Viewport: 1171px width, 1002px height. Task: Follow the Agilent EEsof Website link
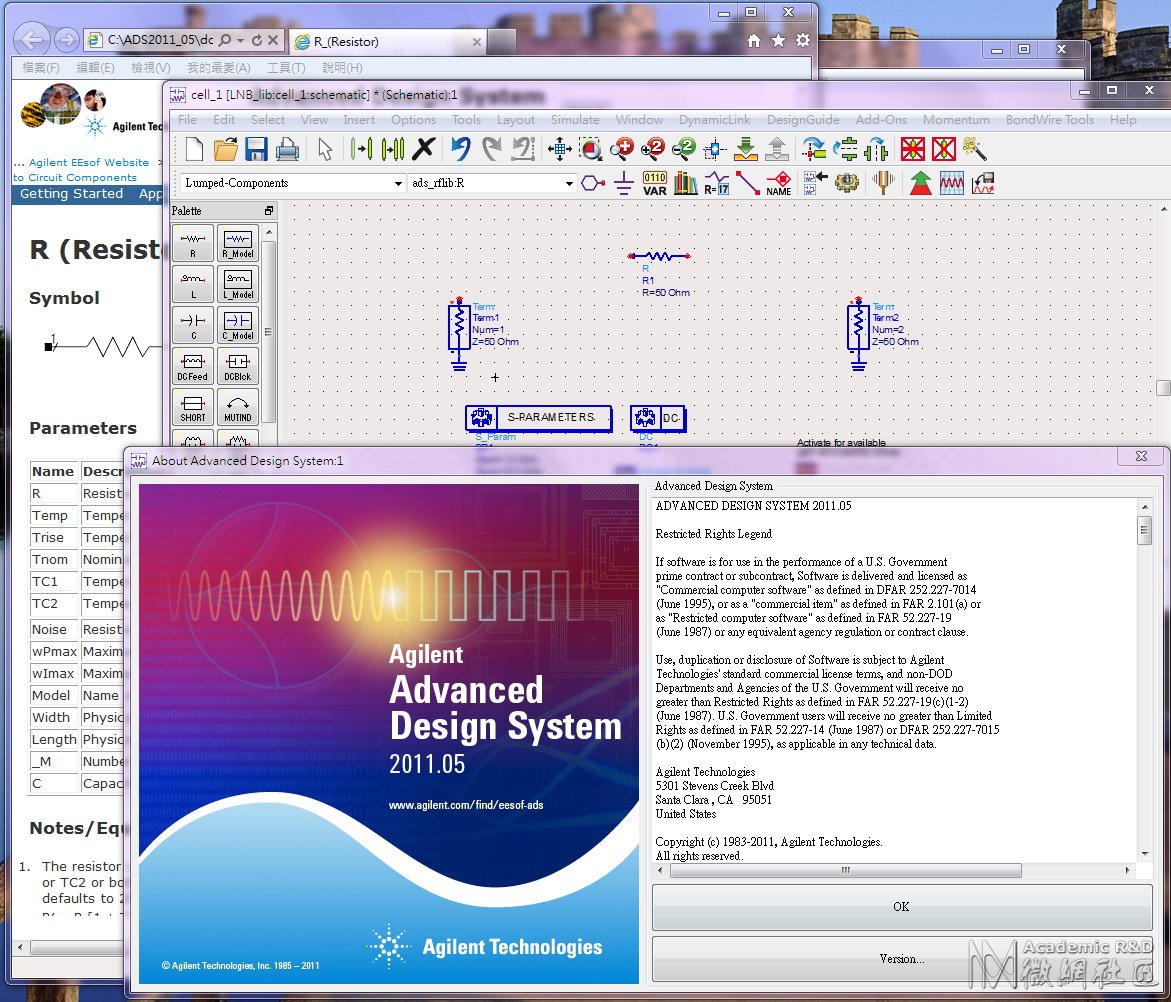pos(89,162)
